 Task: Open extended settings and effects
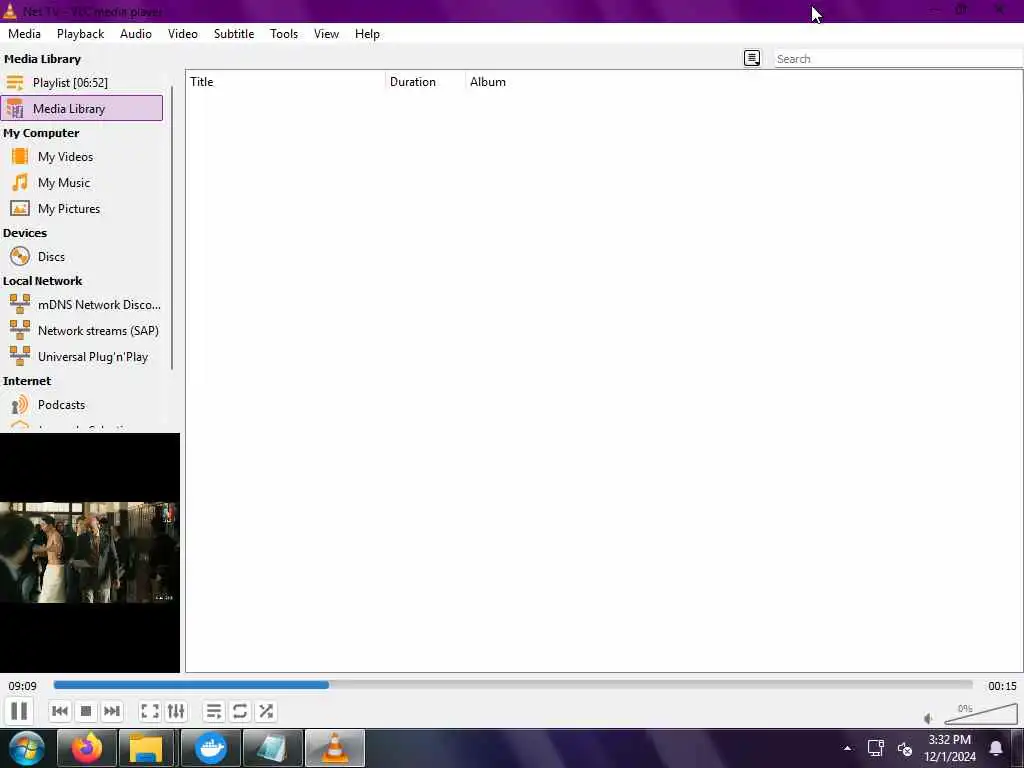pos(176,711)
